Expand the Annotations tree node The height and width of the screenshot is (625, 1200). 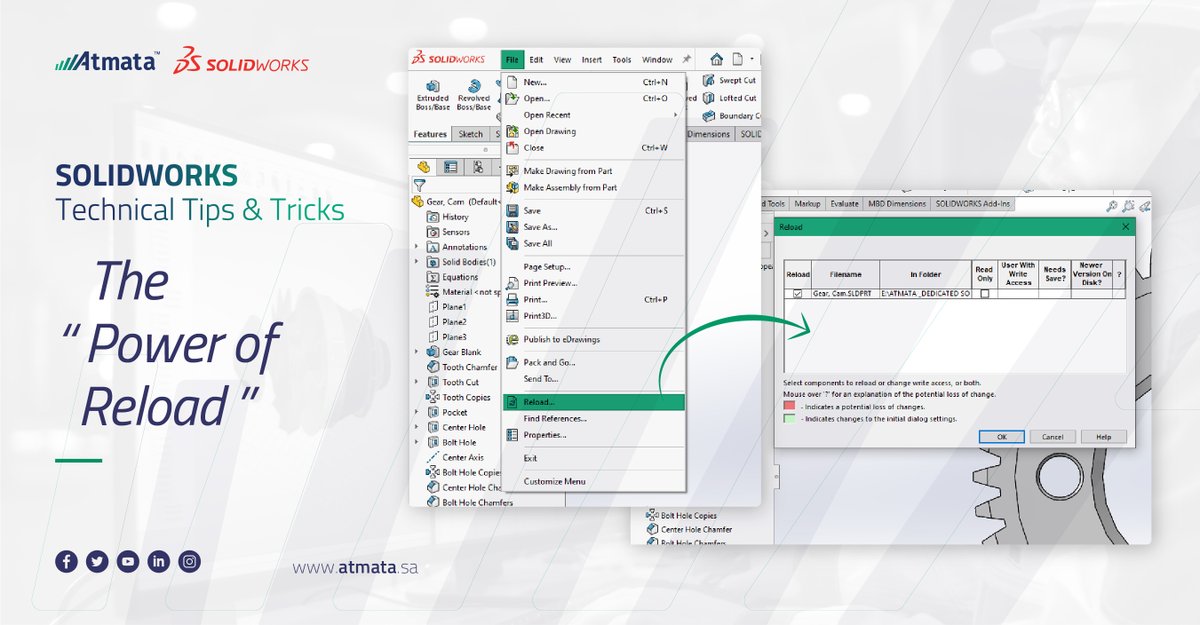(x=417, y=247)
